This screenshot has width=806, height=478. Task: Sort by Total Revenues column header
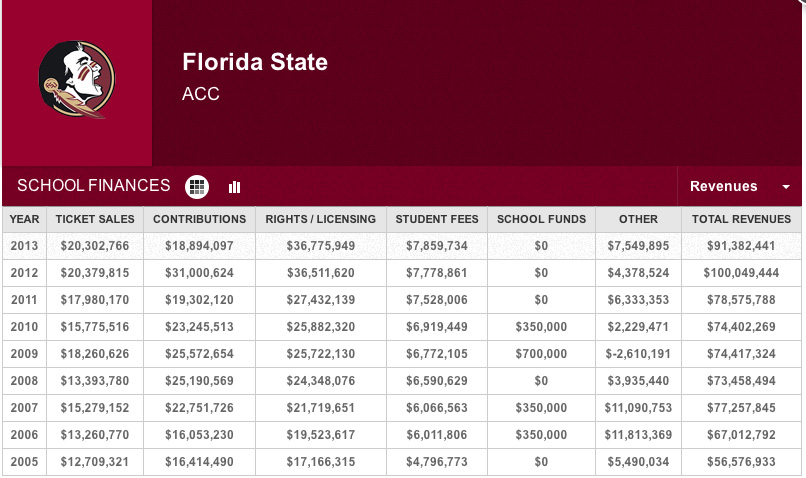point(741,219)
